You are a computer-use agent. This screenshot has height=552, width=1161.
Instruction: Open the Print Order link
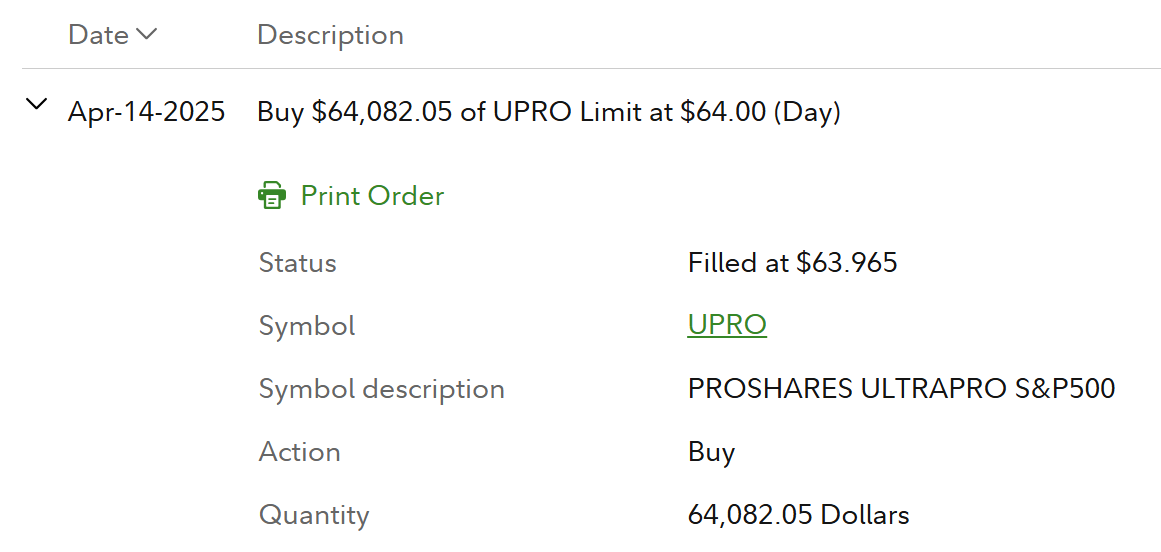click(372, 195)
